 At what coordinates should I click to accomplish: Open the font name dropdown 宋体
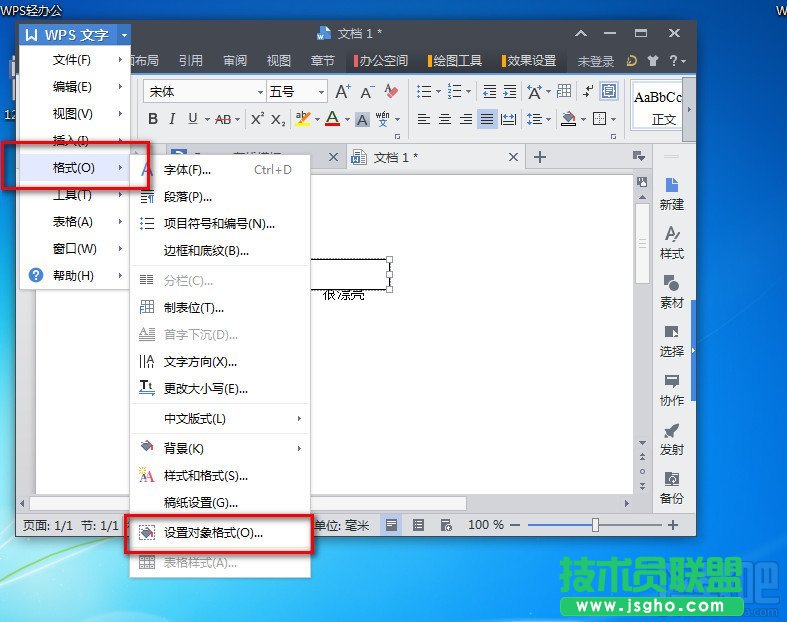click(260, 92)
